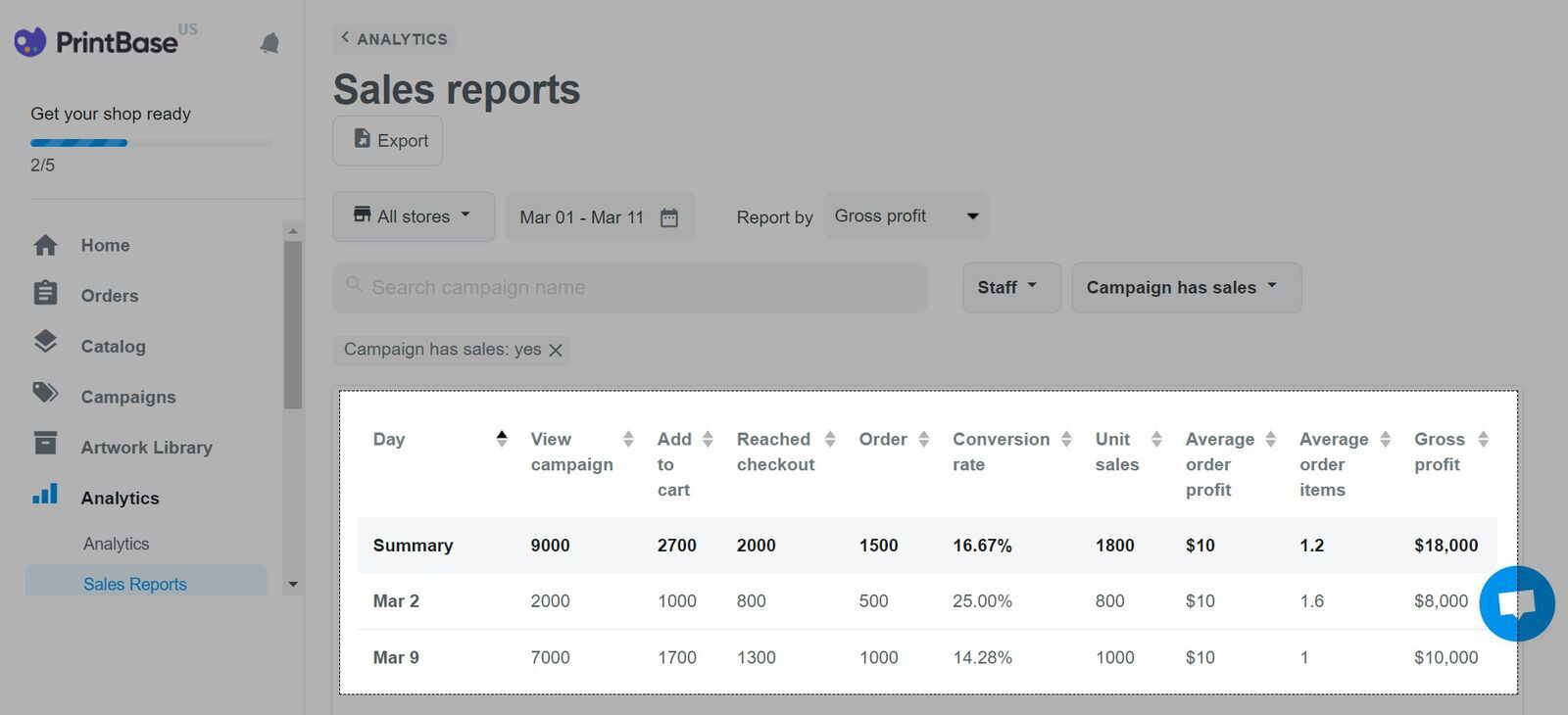Click the search magnifier icon
Image resolution: width=1568 pixels, height=715 pixels.
click(x=354, y=284)
